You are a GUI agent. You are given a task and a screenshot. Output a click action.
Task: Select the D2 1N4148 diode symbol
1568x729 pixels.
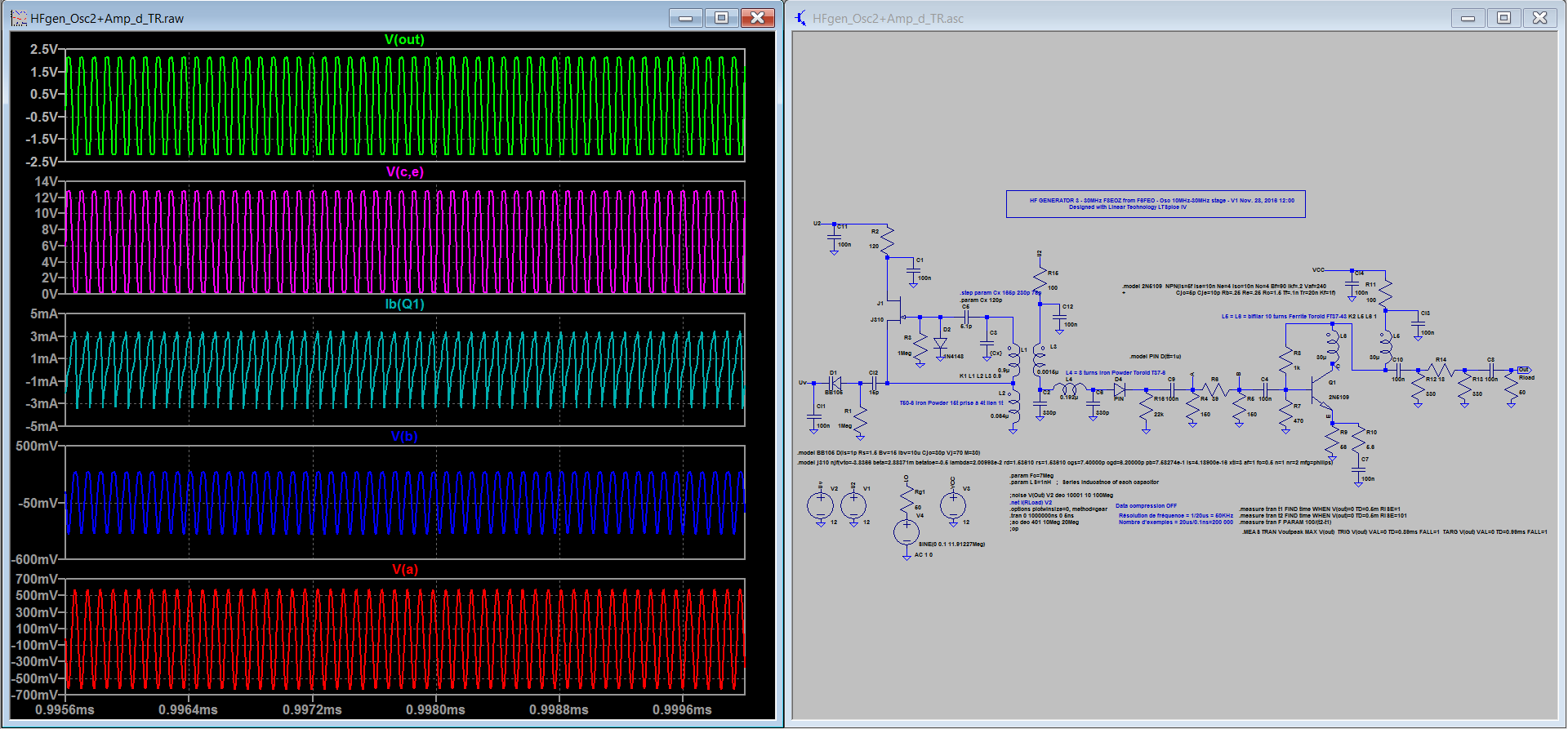coord(940,344)
